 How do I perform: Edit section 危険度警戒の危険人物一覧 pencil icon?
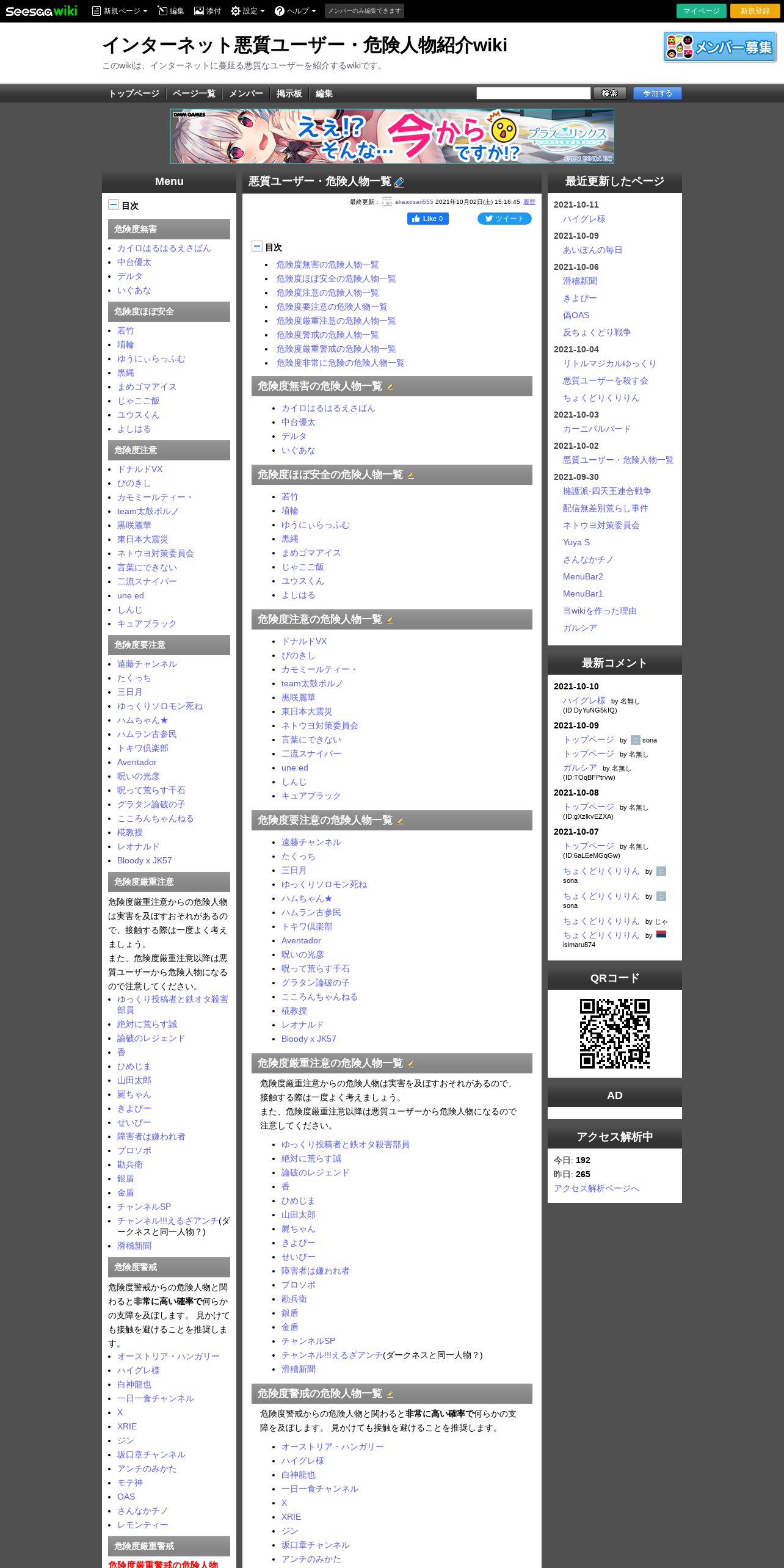tap(390, 1394)
